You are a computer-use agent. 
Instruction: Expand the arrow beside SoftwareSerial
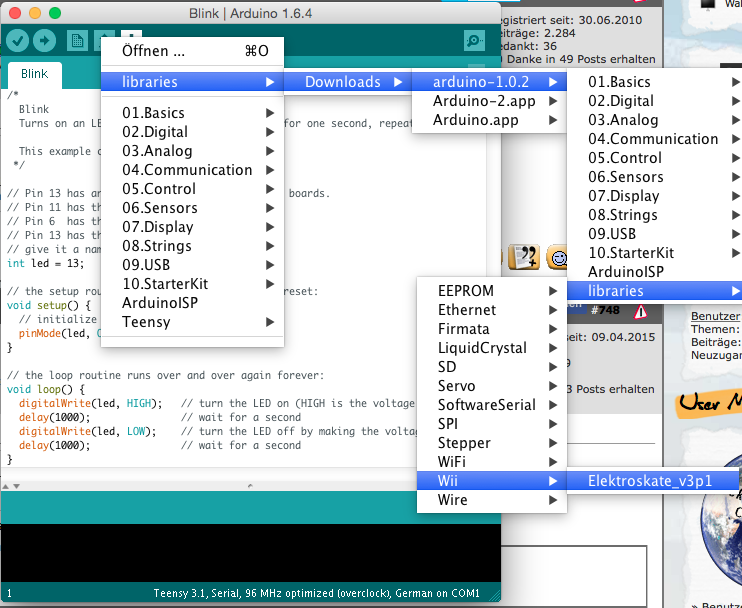point(553,405)
